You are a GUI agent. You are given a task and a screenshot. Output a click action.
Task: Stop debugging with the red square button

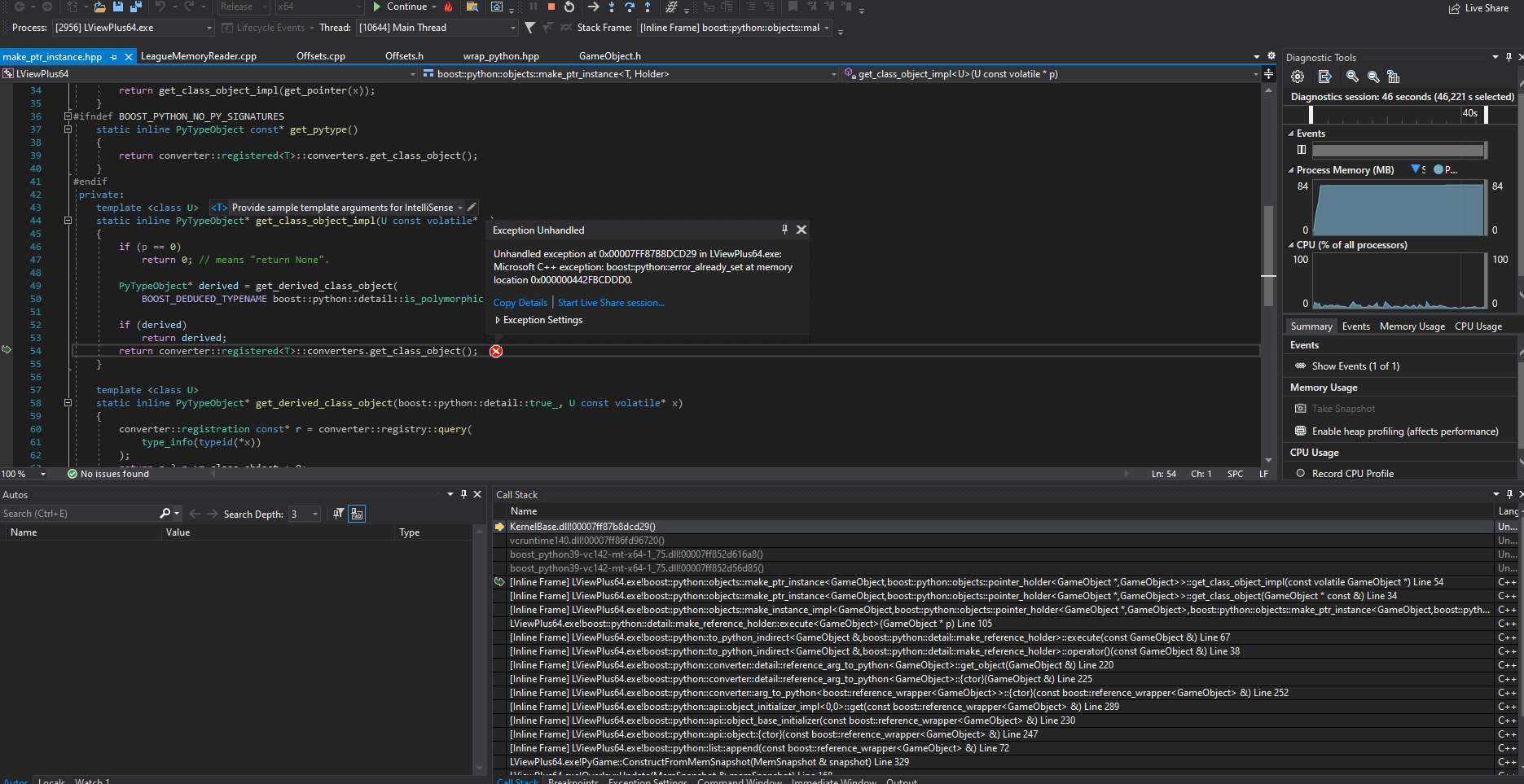click(551, 7)
